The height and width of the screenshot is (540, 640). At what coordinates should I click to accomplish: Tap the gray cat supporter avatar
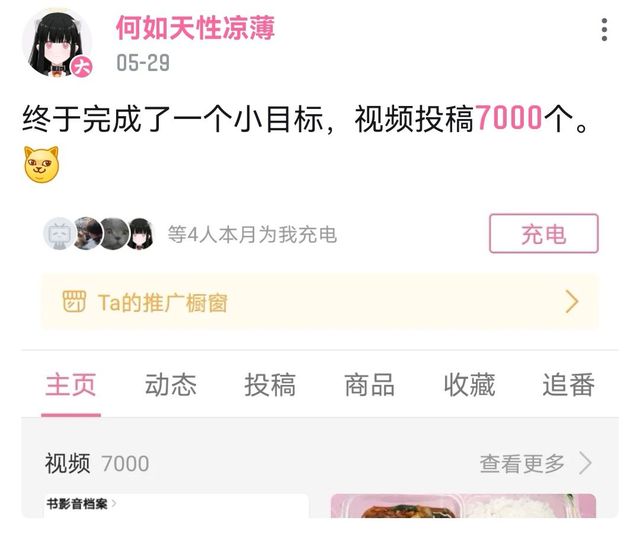[114, 233]
